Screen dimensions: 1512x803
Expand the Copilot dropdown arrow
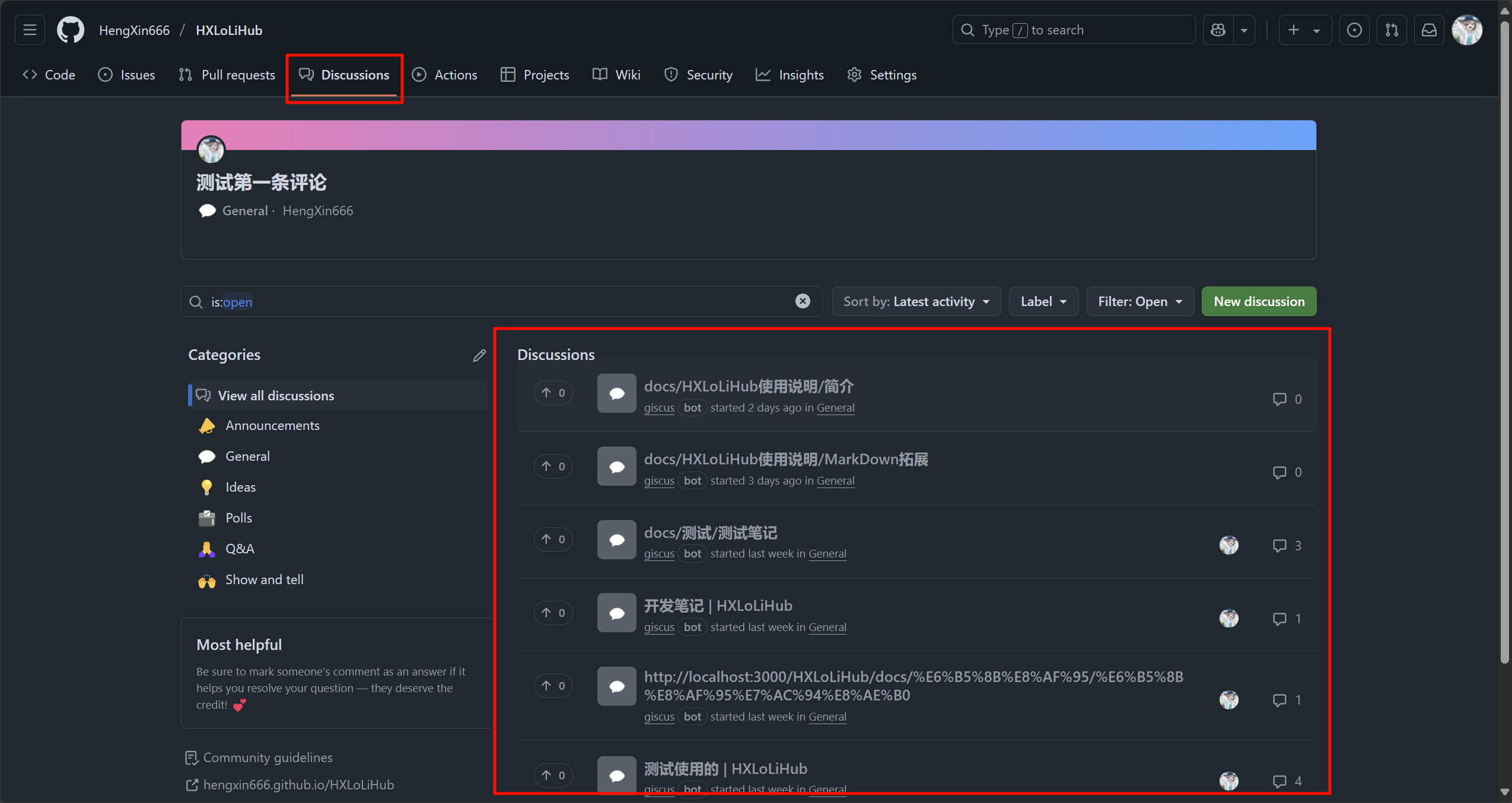pos(1244,30)
